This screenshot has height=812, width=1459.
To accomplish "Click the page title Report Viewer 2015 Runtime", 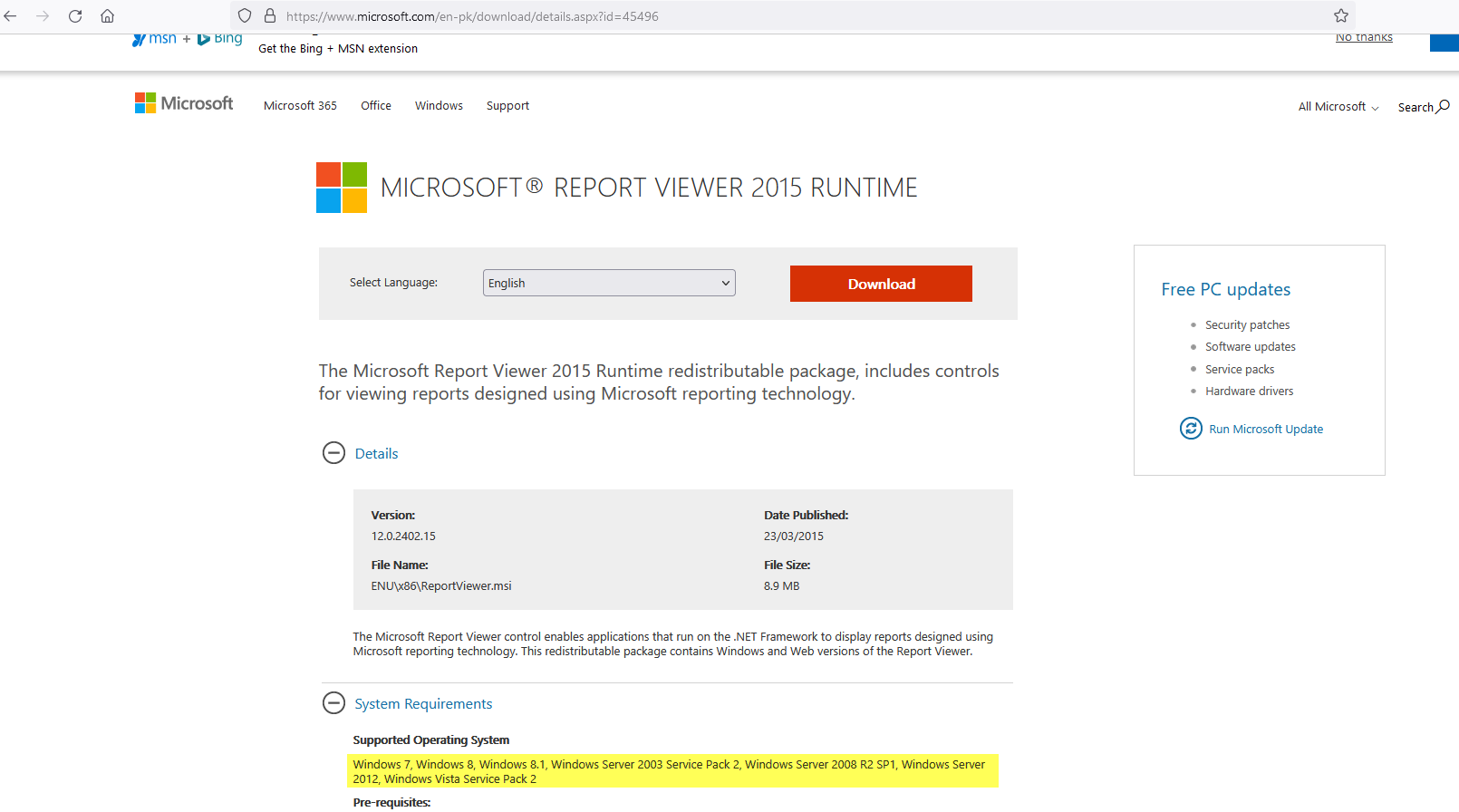I will [x=649, y=188].
